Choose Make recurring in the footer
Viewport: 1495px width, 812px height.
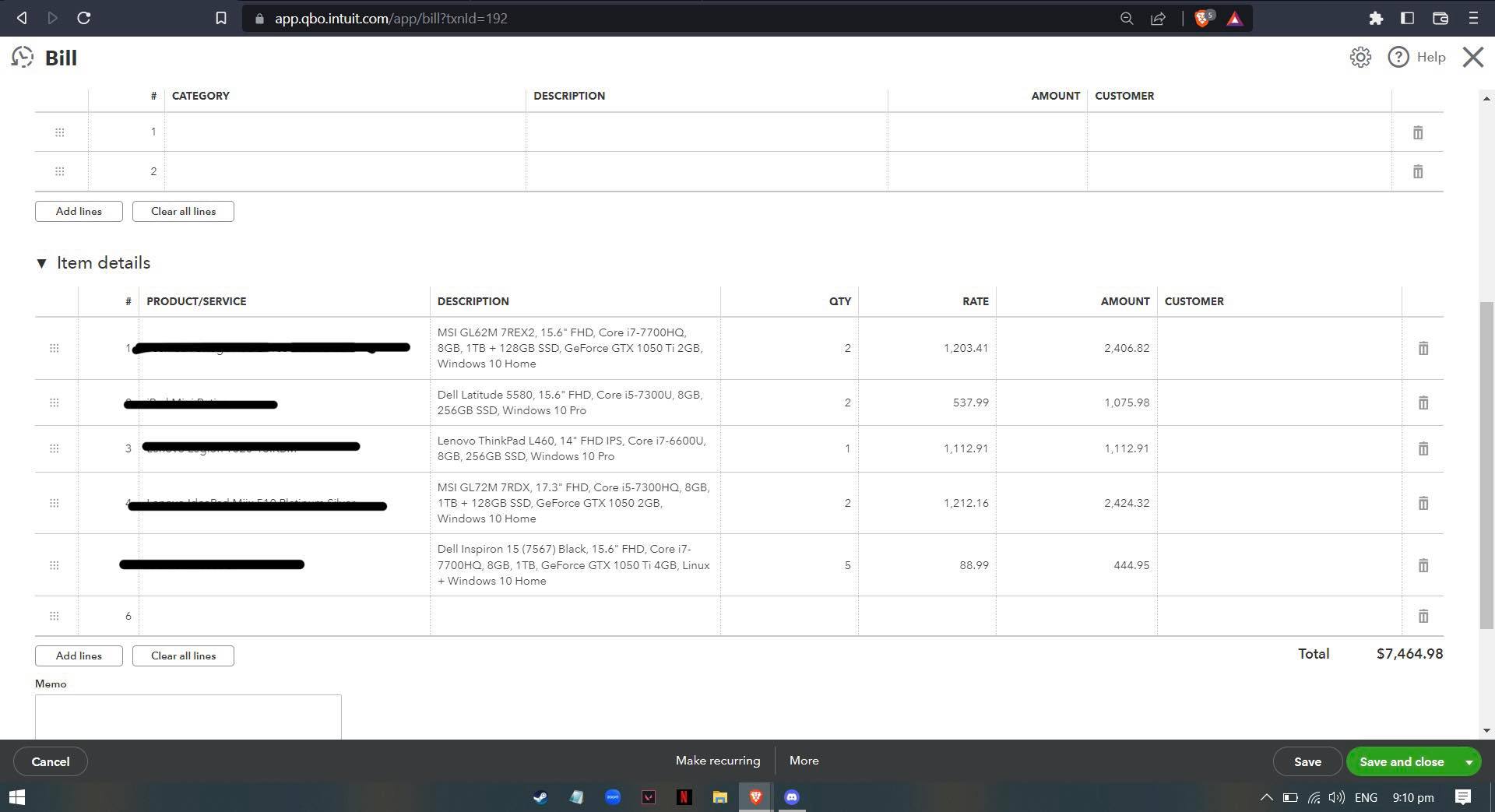[718, 761]
